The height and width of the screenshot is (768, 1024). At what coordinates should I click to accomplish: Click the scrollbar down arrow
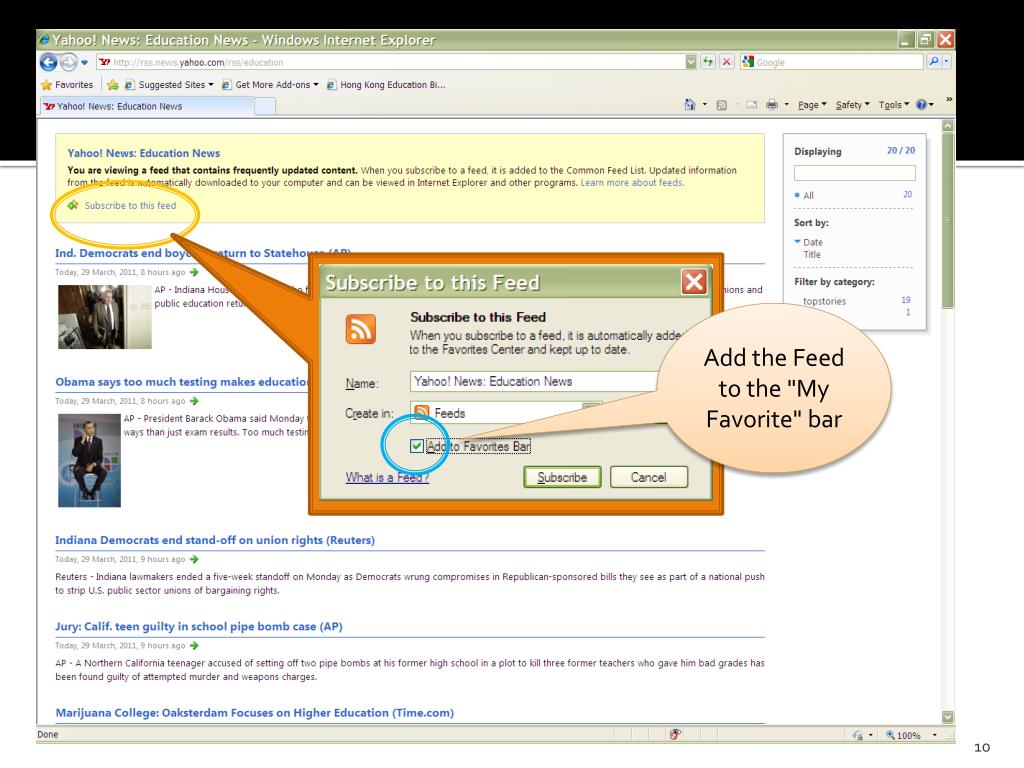(x=948, y=716)
